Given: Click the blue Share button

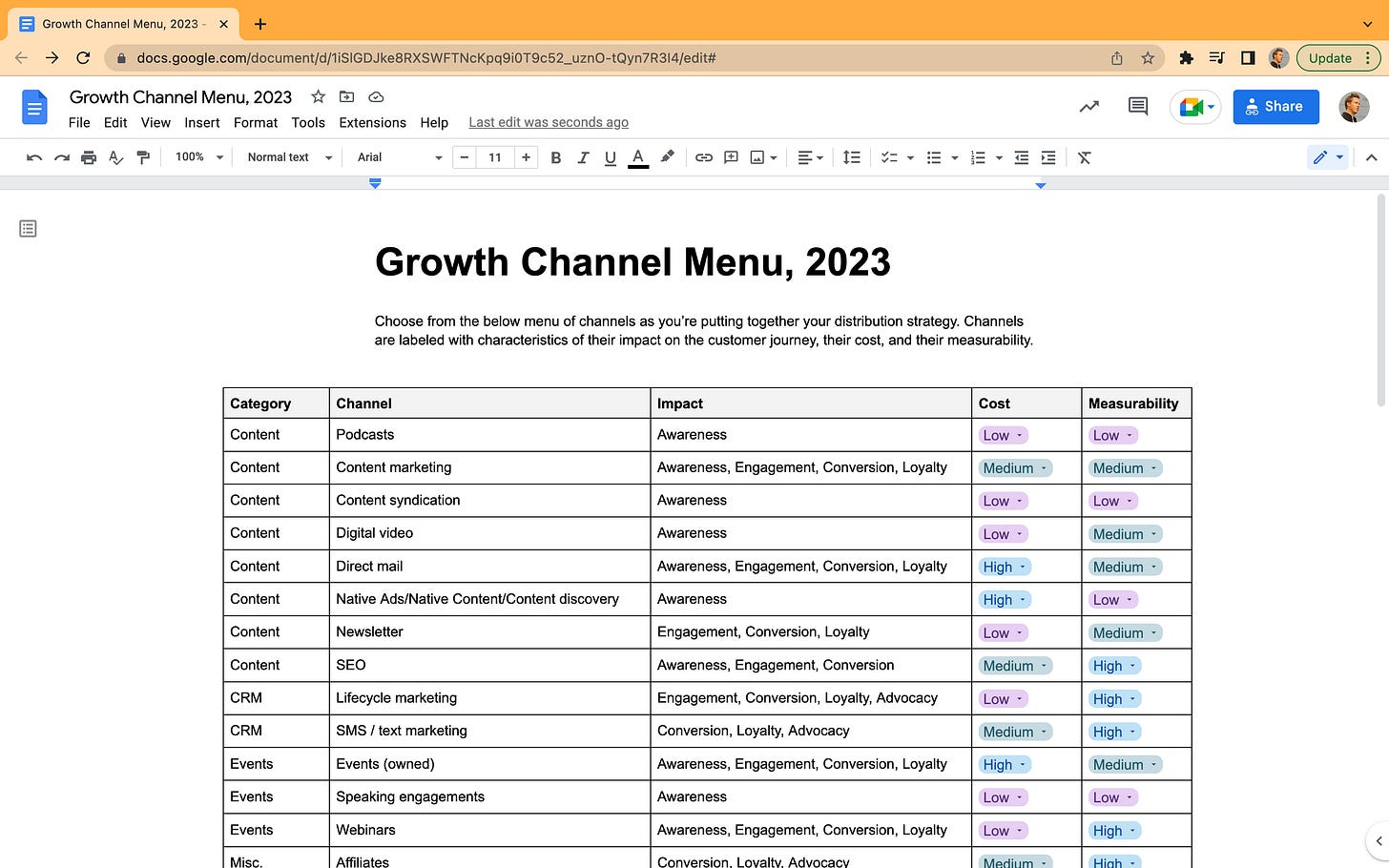Looking at the screenshot, I should tap(1275, 107).
